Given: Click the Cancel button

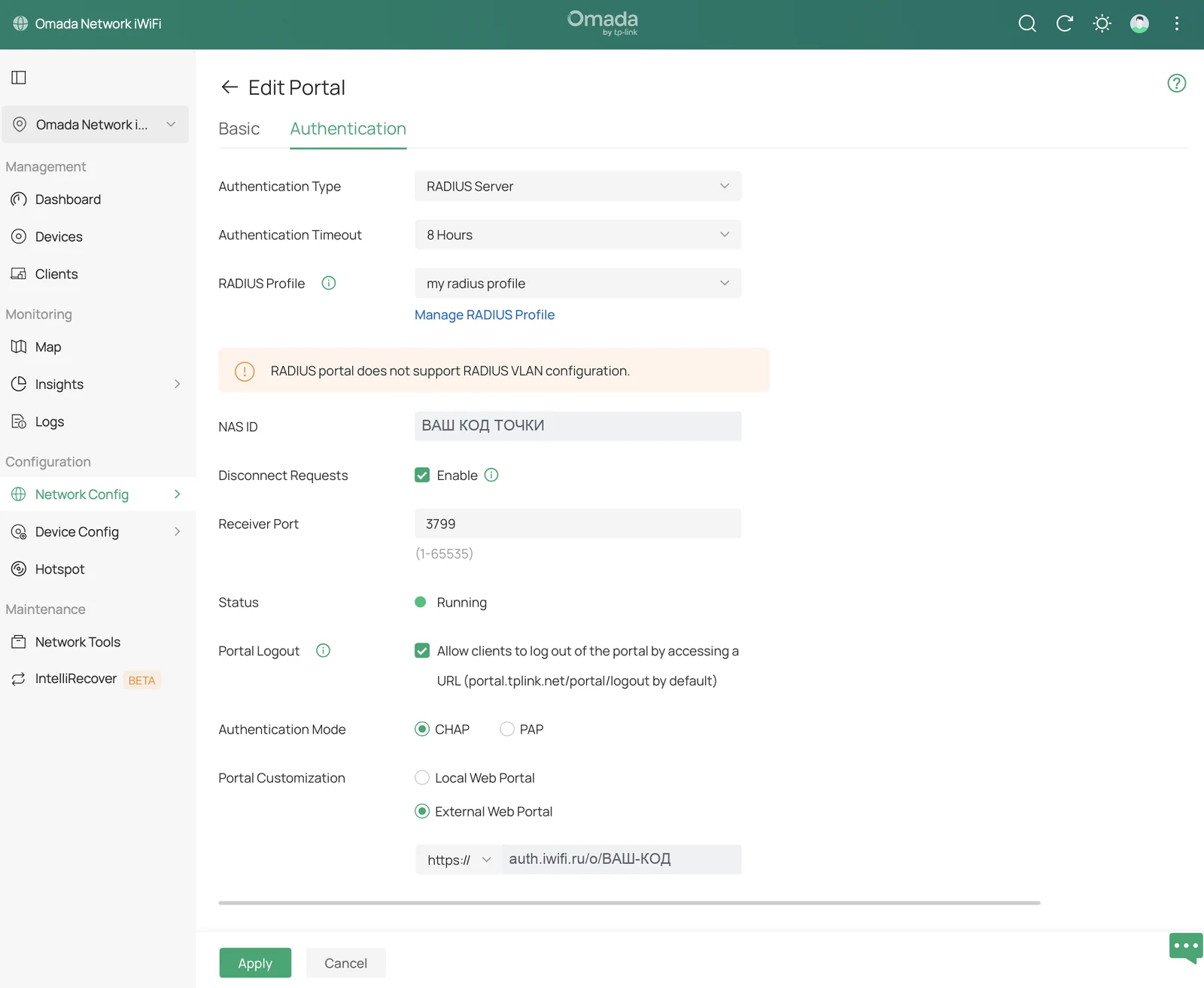Looking at the screenshot, I should click(346, 963).
